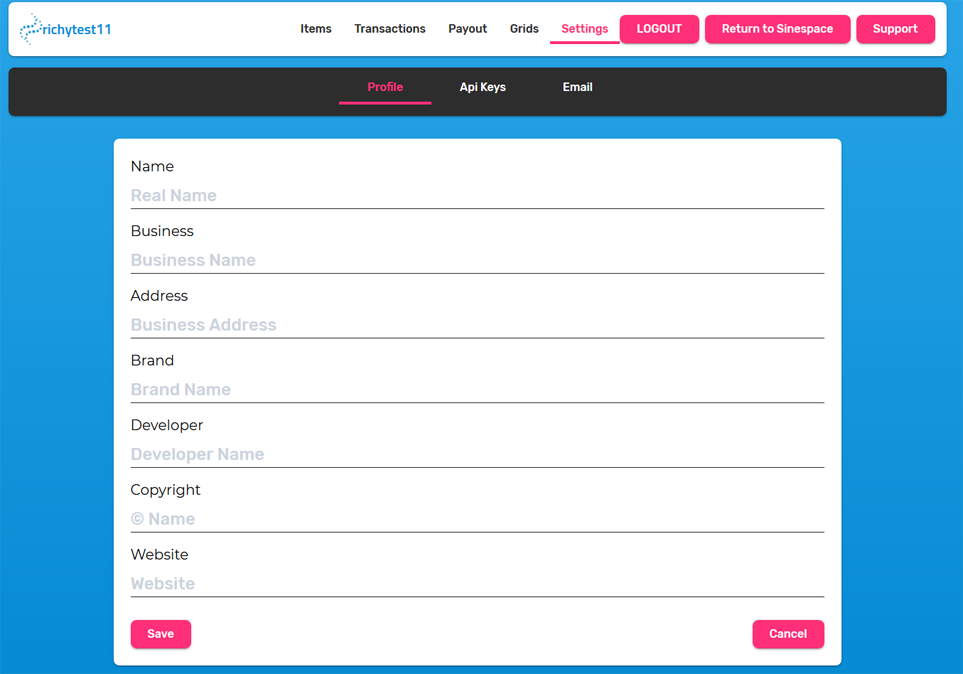This screenshot has width=963, height=674.
Task: Click the Brand Name input
Action: pyautogui.click(x=477, y=390)
